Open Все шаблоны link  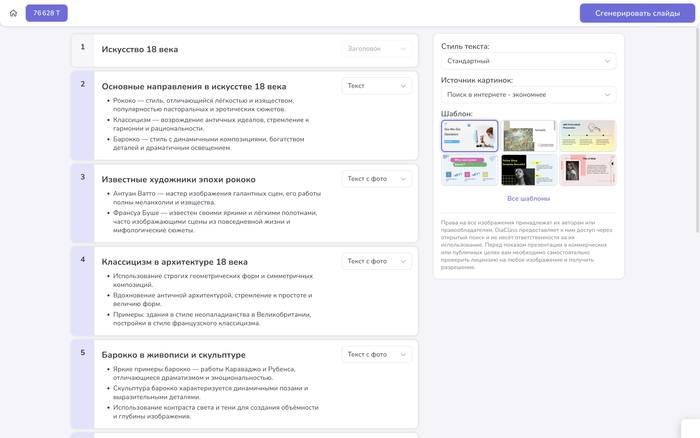click(x=529, y=198)
